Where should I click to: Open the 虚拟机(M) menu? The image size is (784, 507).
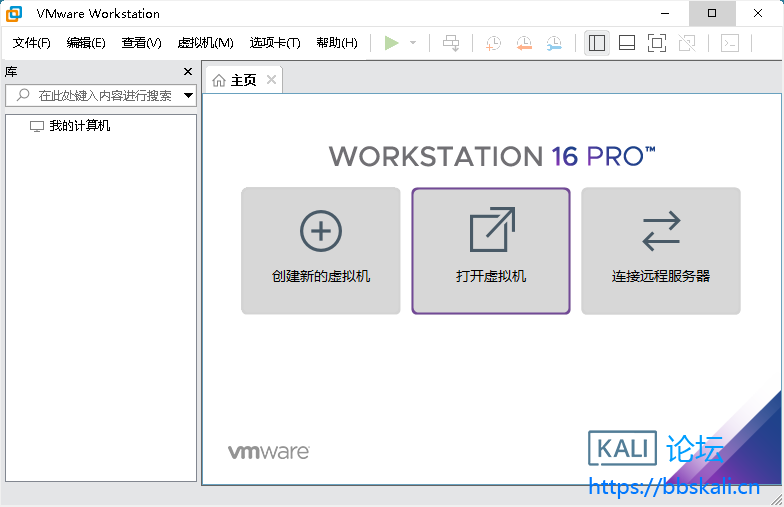[x=205, y=43]
